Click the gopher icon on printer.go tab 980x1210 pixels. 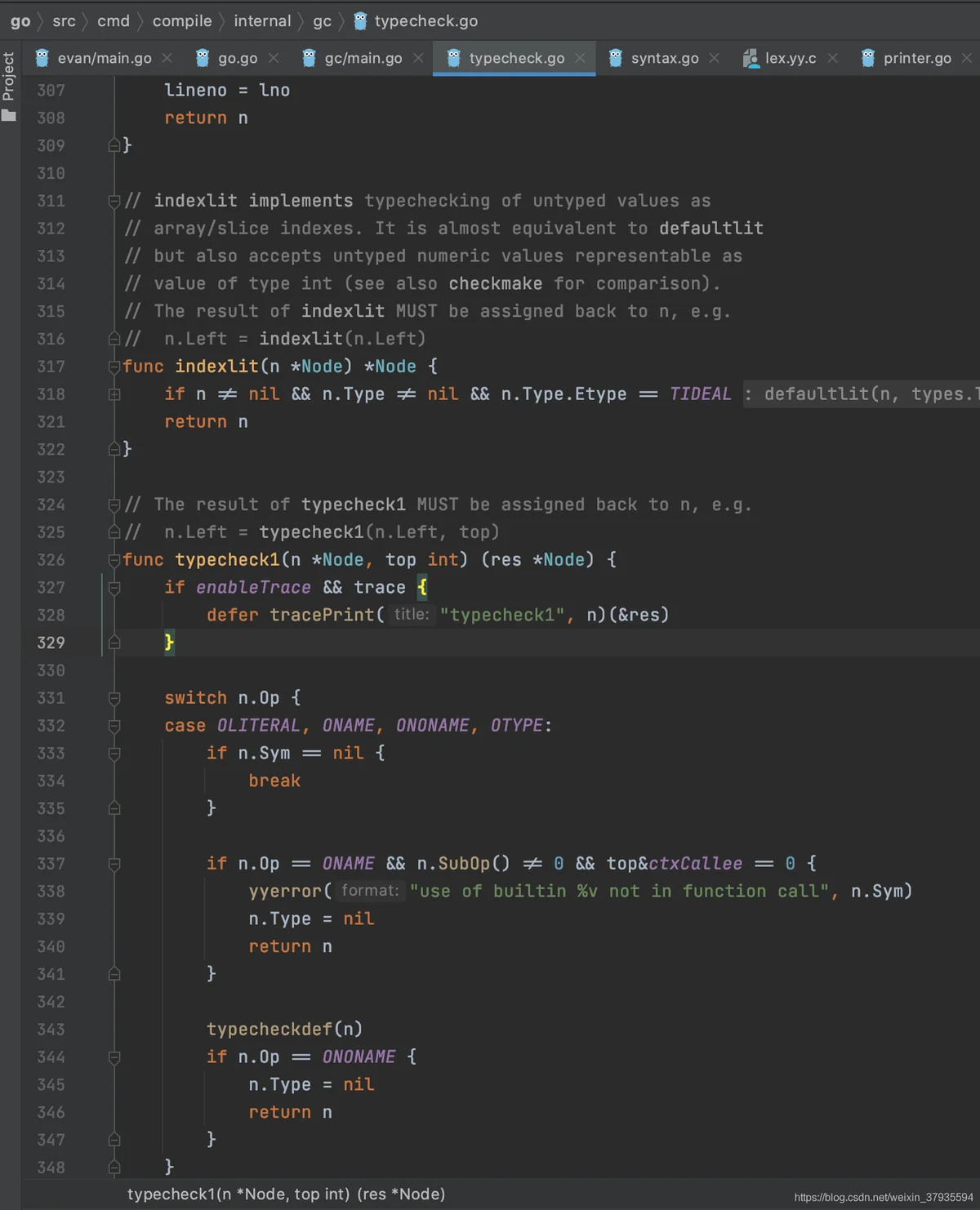pos(868,57)
